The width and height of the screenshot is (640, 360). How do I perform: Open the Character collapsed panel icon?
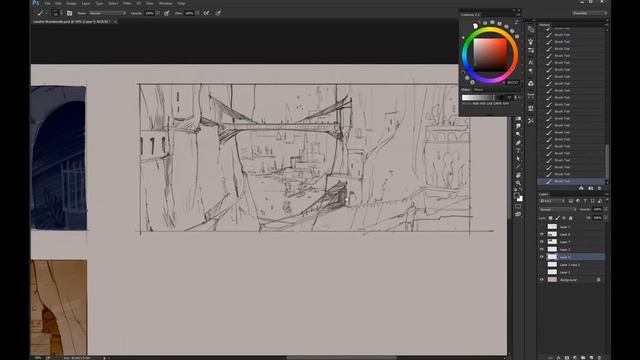tap(531, 62)
